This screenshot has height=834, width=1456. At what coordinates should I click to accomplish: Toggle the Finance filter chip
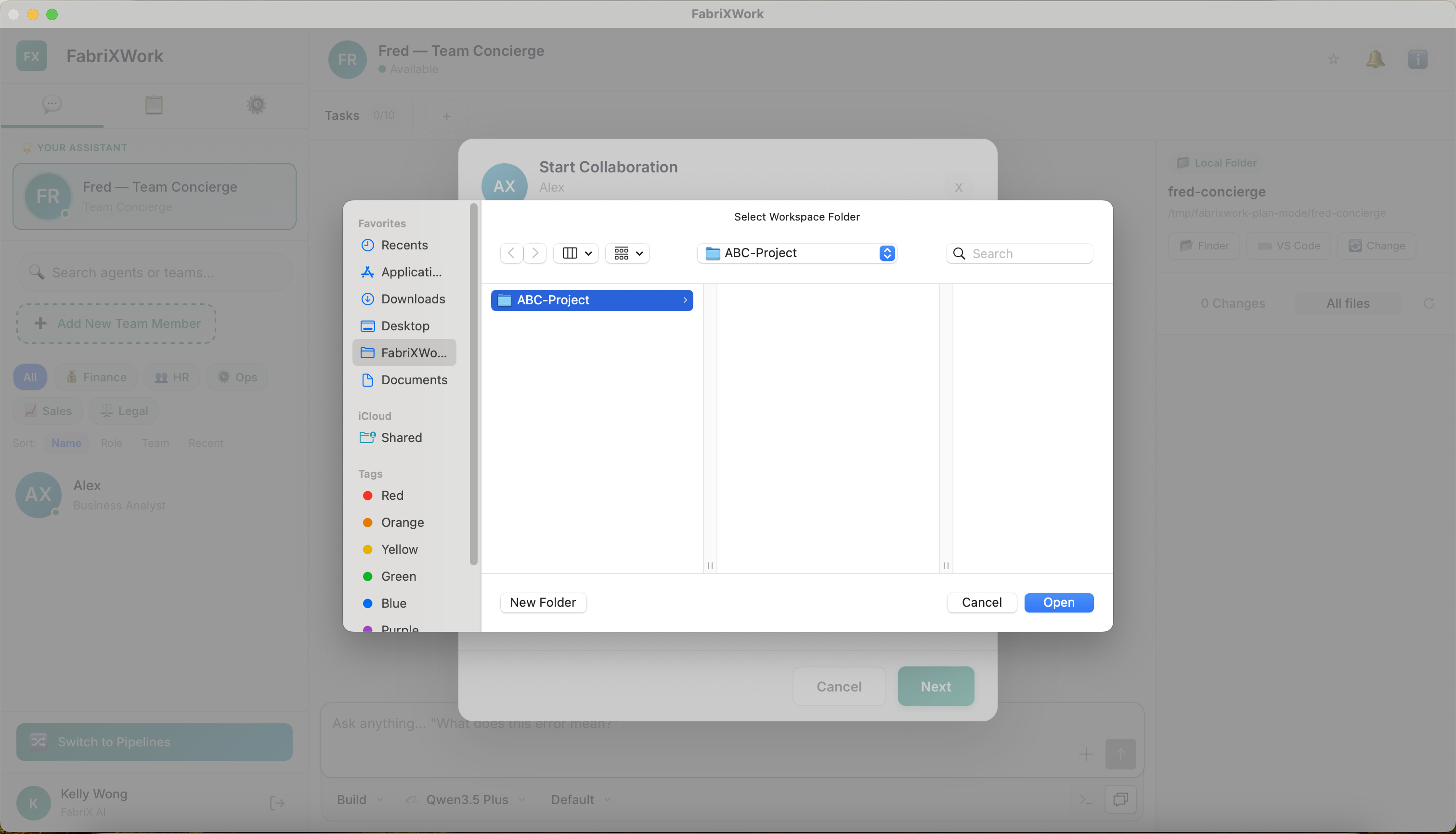pos(95,377)
